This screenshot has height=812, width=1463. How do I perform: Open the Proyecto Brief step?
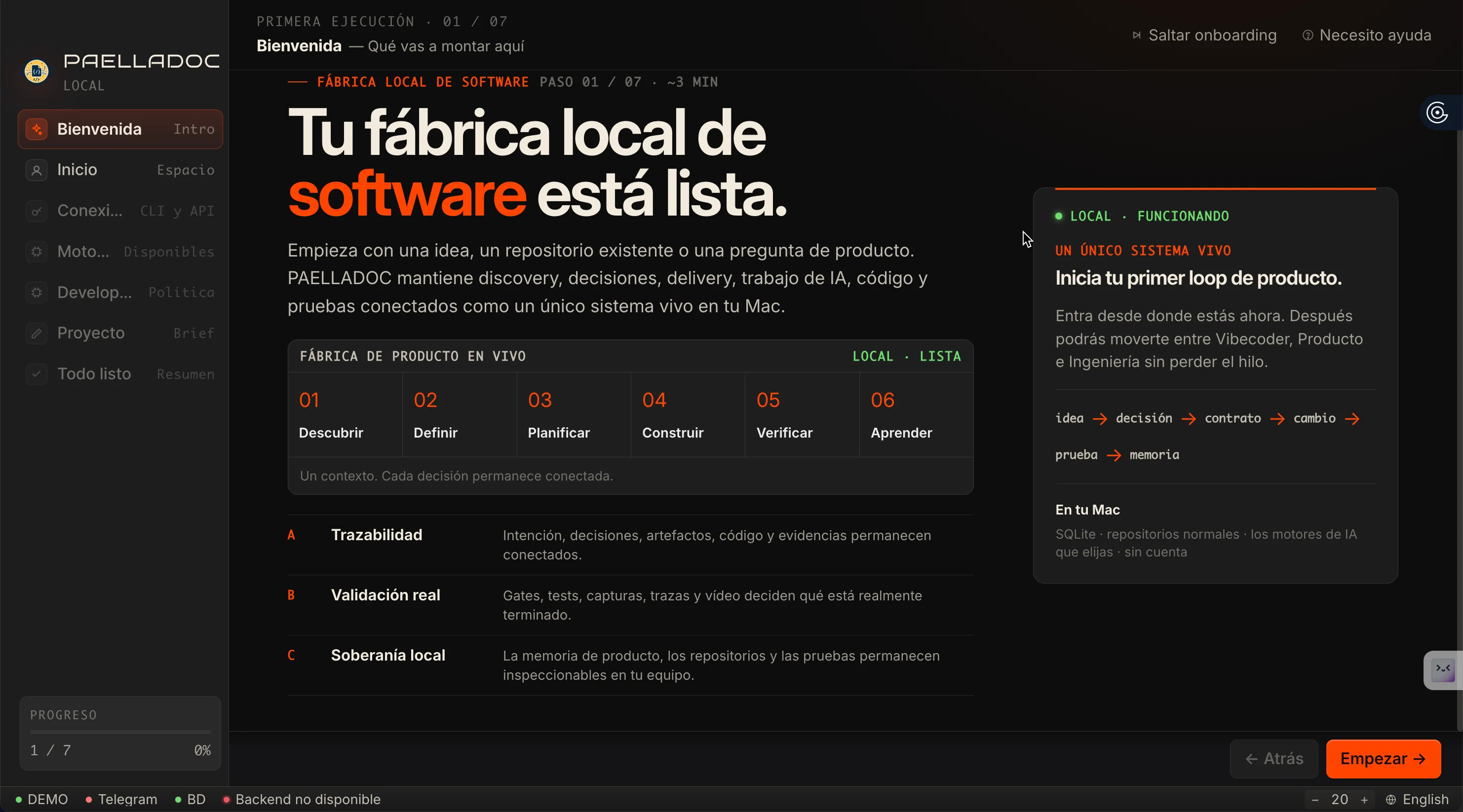pos(120,333)
